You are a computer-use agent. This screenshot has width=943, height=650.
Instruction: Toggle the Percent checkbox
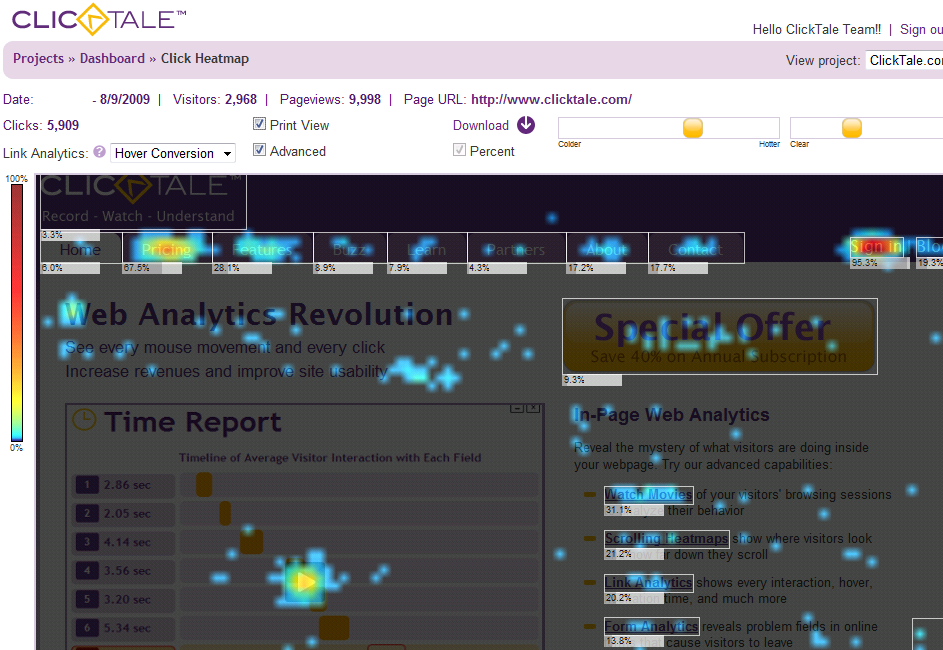tap(459, 150)
